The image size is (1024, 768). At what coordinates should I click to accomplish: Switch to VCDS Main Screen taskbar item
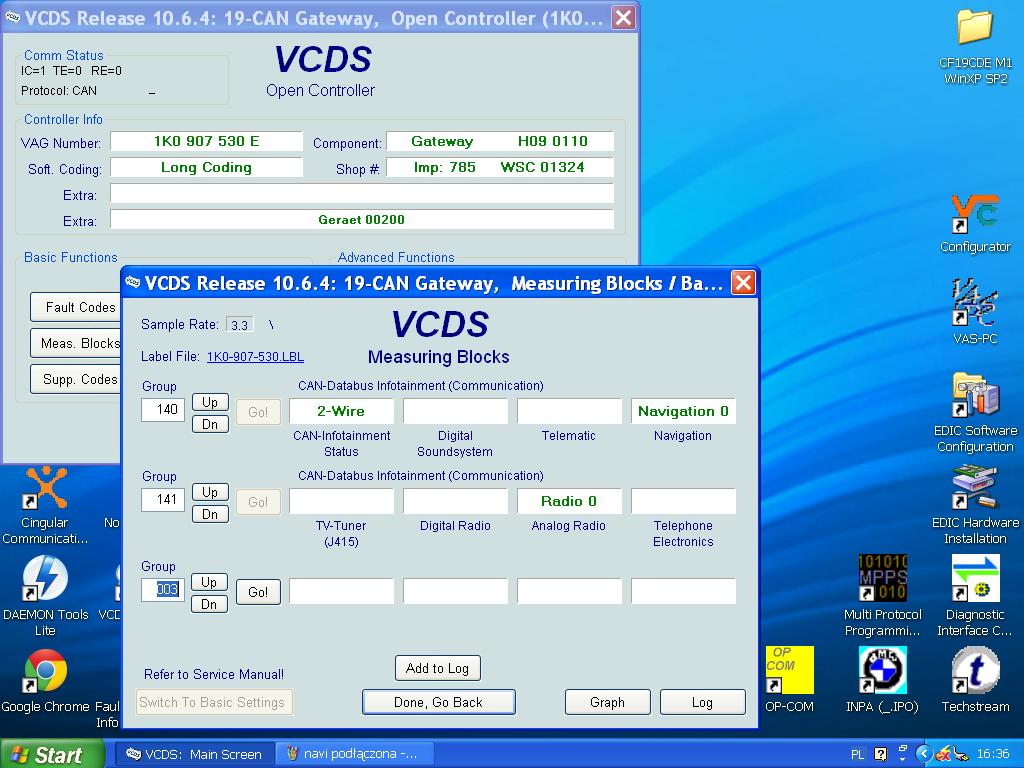194,754
